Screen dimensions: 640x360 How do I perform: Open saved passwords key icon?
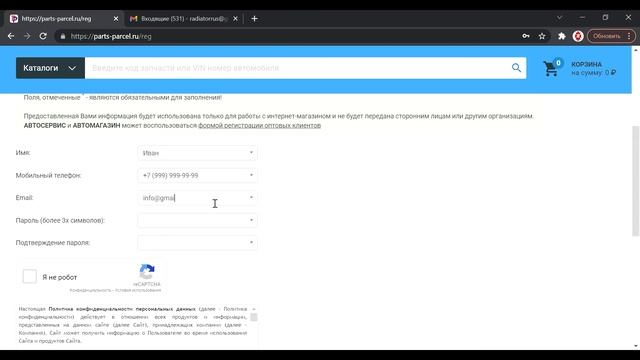click(x=526, y=36)
